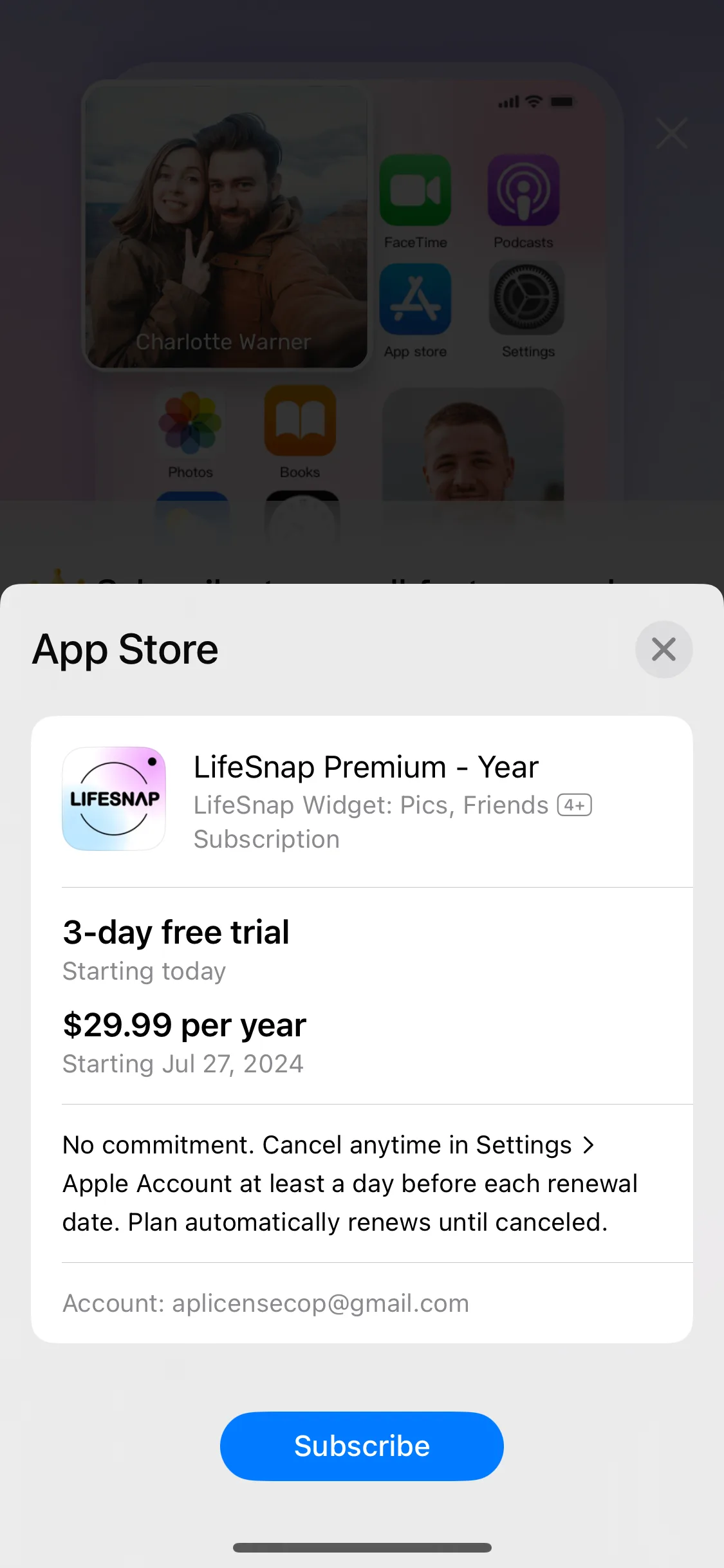Tap the 3-day free trial heading
The width and height of the screenshot is (724, 1568).
pos(176,932)
